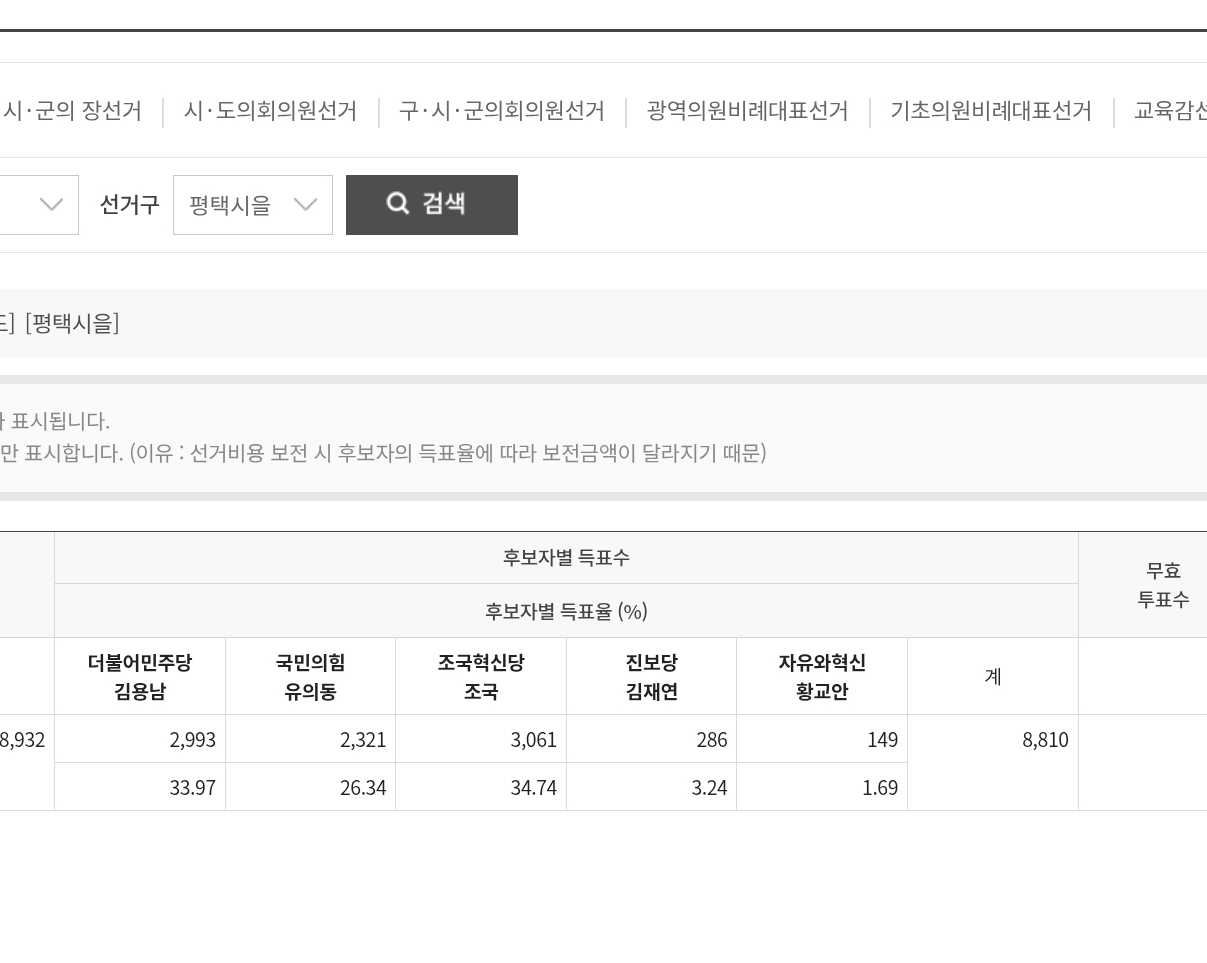Click the 선거구 field label
1207x963 pixels.
pos(129,205)
